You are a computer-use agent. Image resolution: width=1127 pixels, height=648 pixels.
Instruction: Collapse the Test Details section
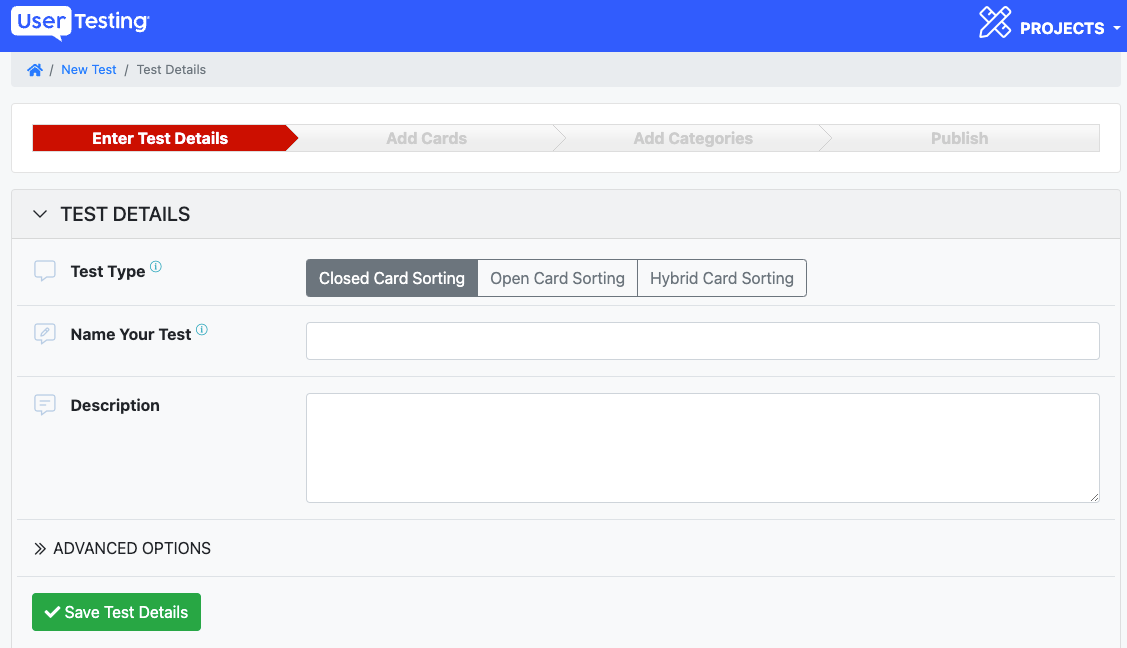point(39,214)
